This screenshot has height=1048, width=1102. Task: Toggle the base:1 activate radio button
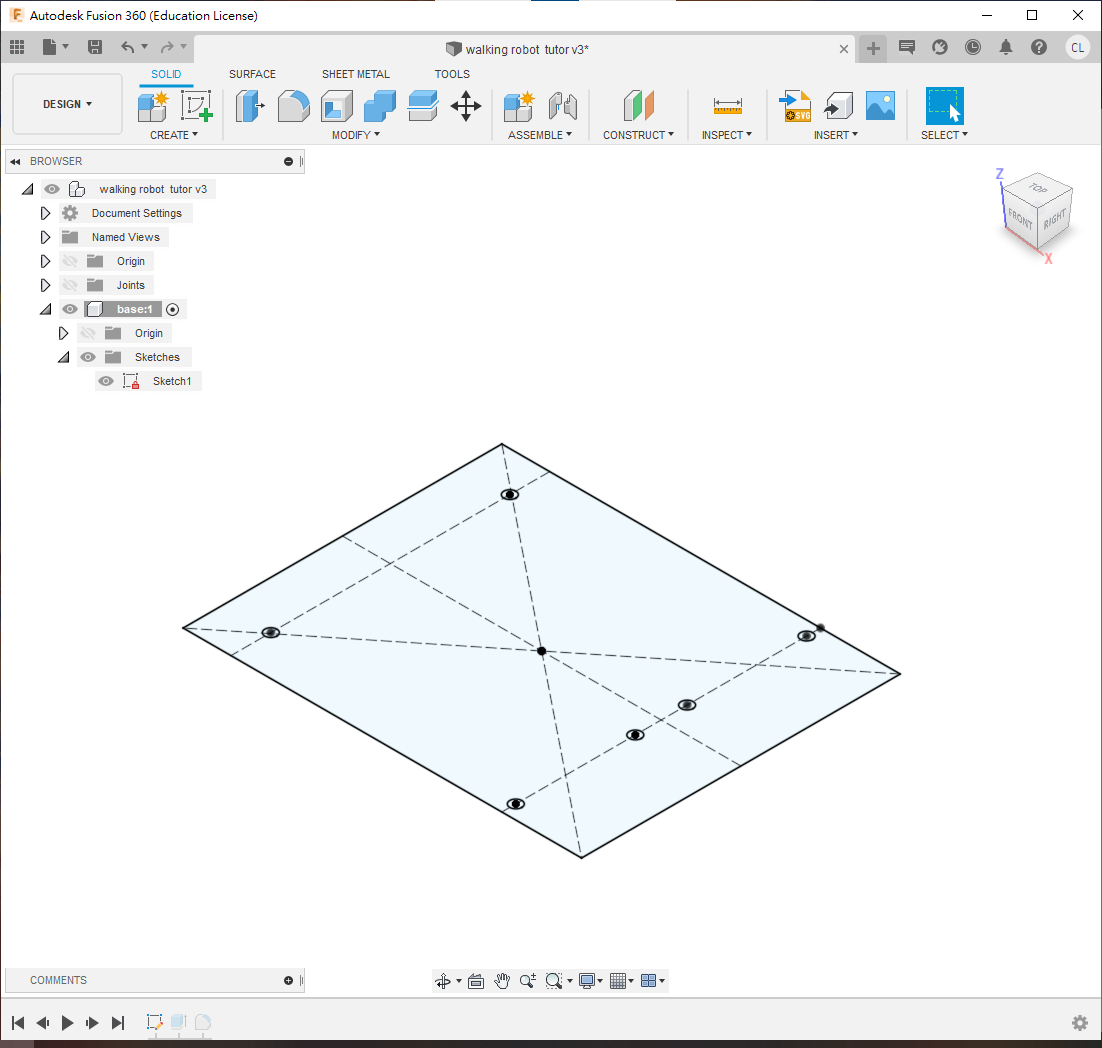tap(173, 309)
